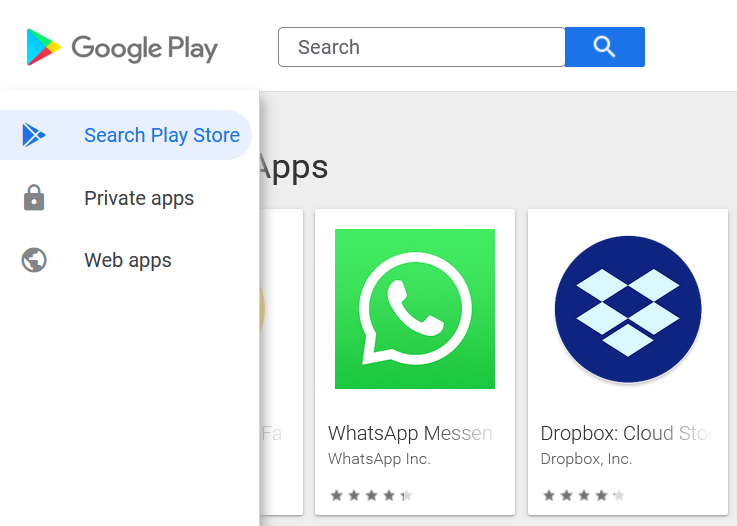Click the Google Play logo
Image resolution: width=737 pixels, height=526 pixels.
(x=122, y=47)
